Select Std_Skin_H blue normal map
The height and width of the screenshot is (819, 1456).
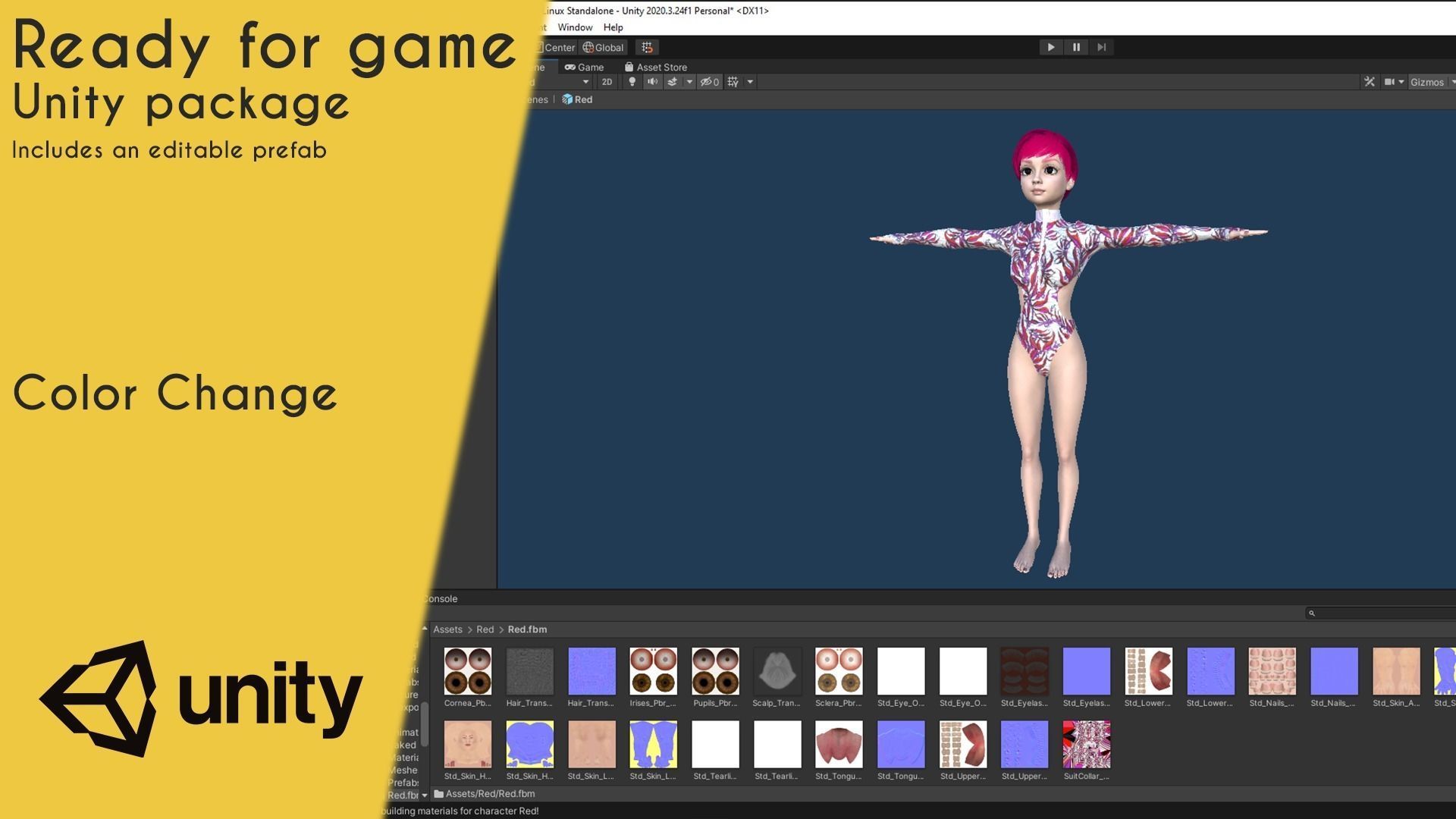pyautogui.click(x=529, y=750)
